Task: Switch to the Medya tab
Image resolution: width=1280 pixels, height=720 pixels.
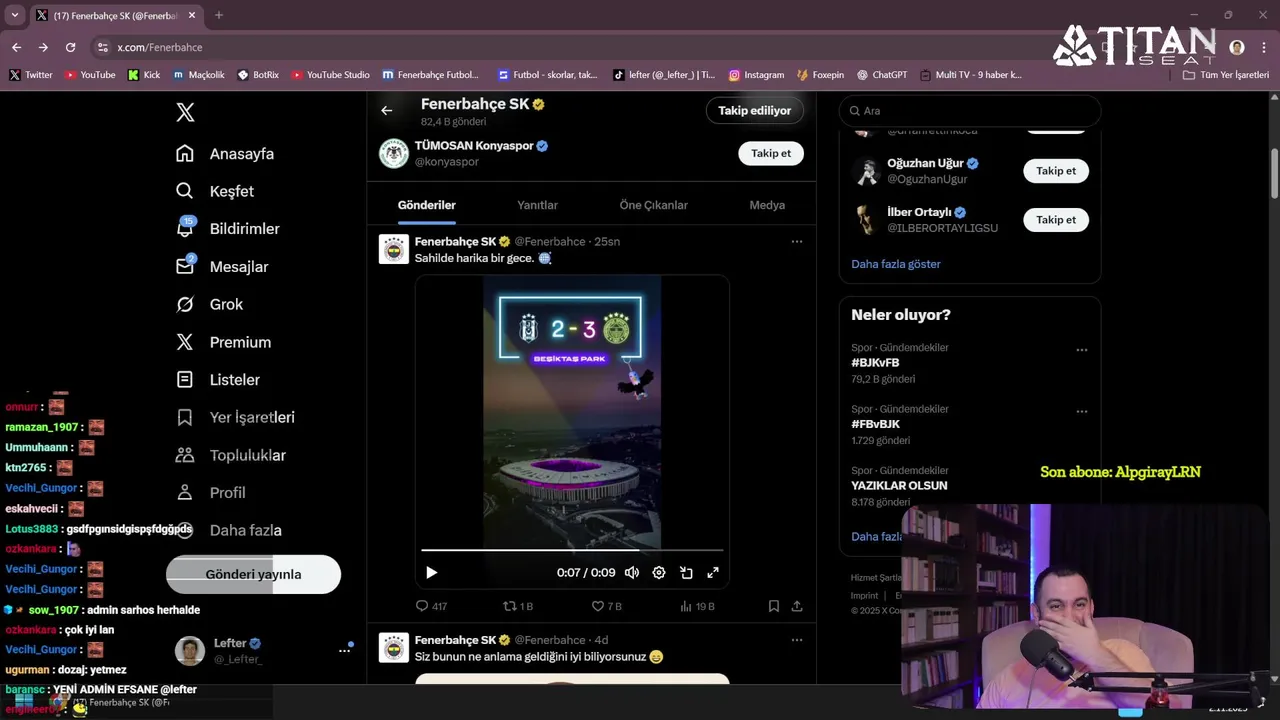Action: [x=767, y=205]
